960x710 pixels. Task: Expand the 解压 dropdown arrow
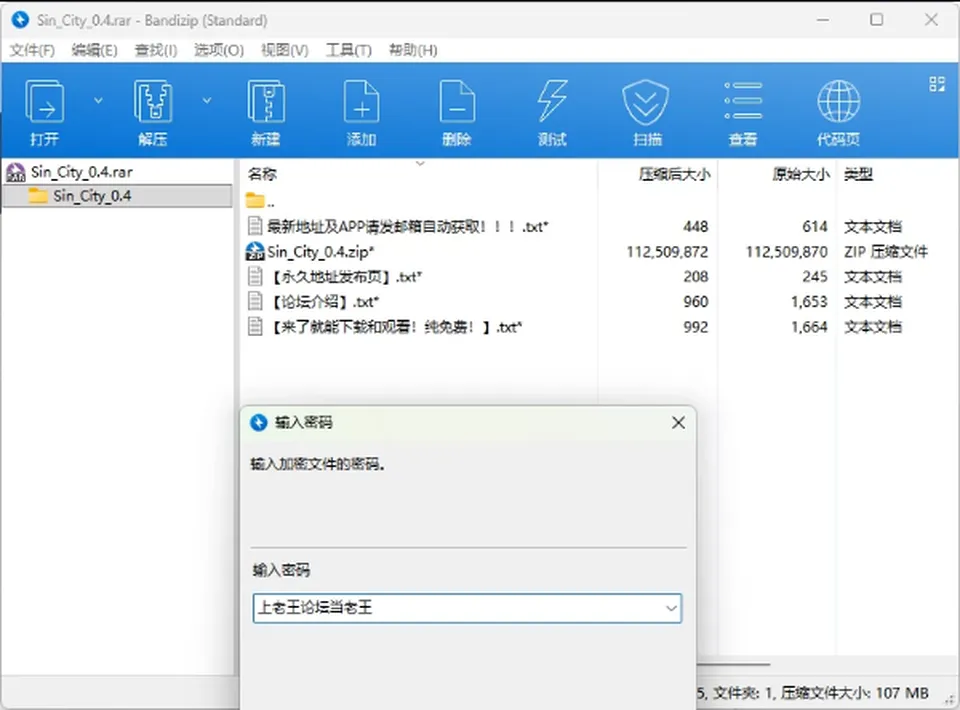207,100
